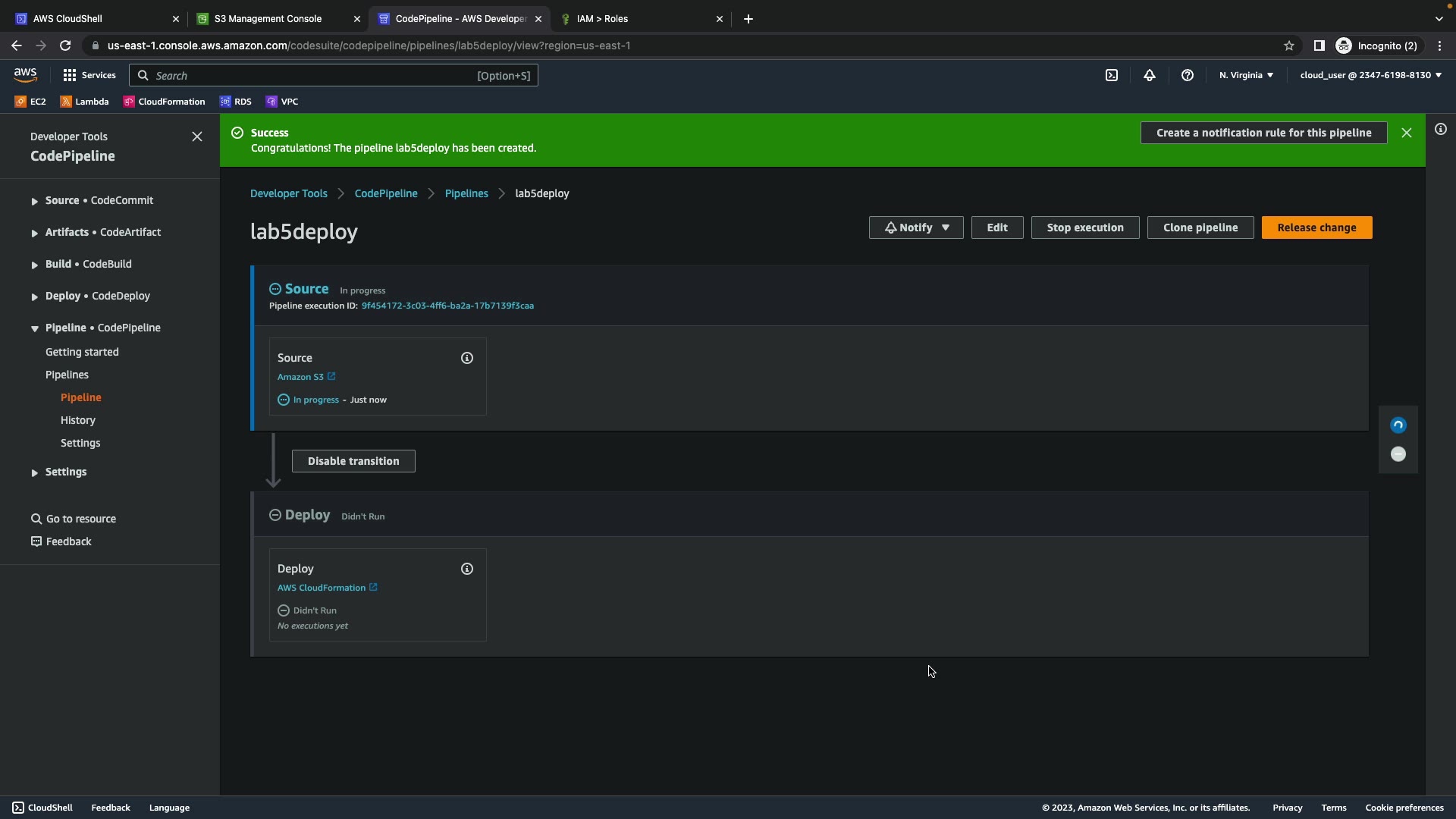Click the info panel icon at right edge
1456x819 pixels.
coord(1441,130)
